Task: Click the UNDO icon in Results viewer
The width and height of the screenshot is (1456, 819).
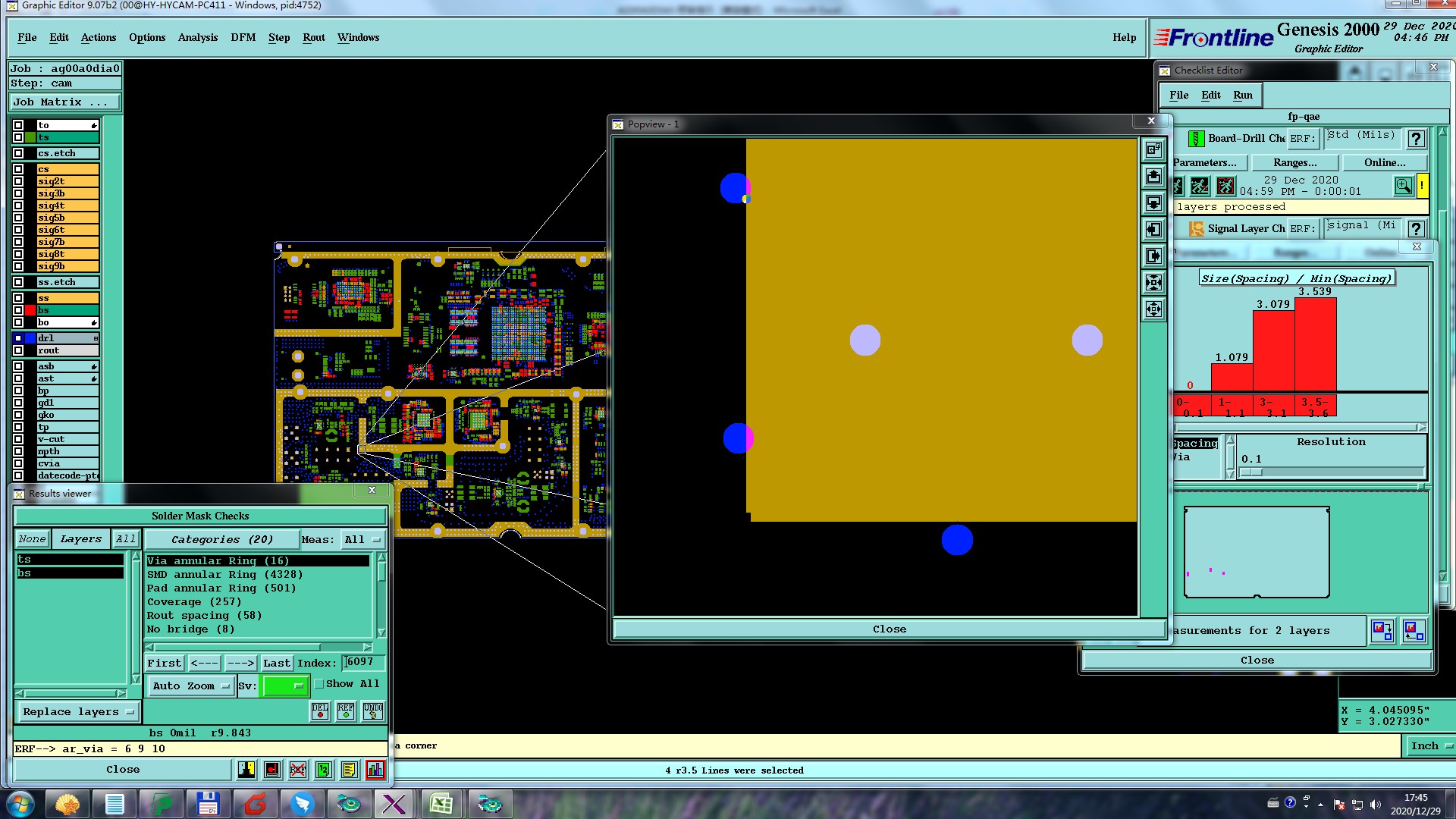Action: (372, 711)
